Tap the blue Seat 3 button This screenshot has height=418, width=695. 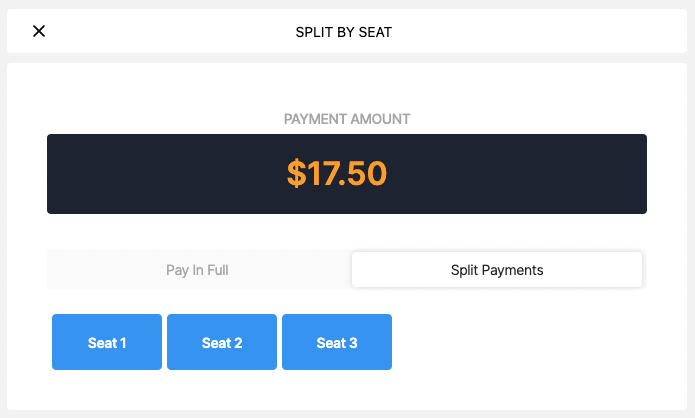337,342
